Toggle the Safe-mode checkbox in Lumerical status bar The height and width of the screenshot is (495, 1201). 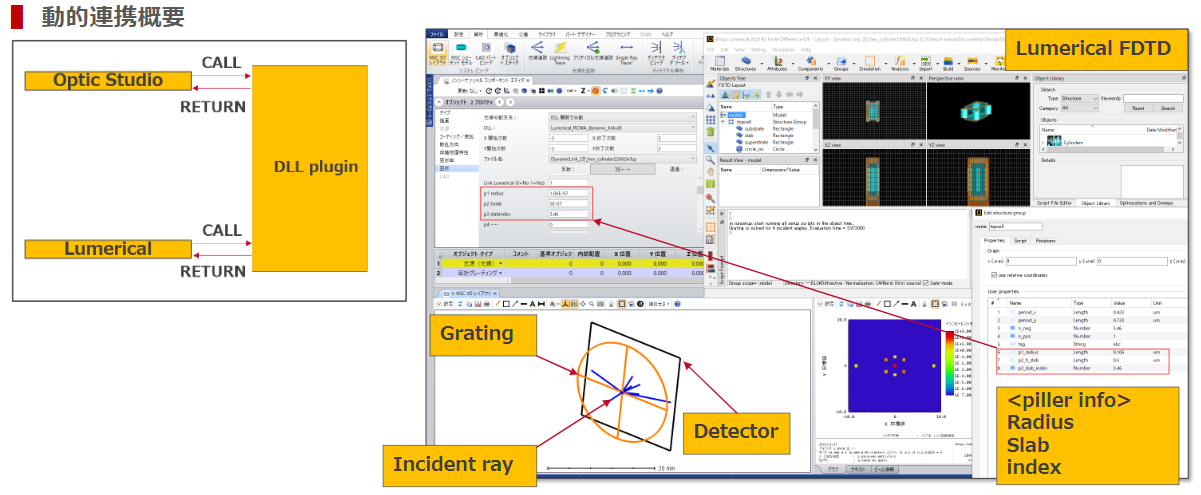pyautogui.click(x=925, y=283)
